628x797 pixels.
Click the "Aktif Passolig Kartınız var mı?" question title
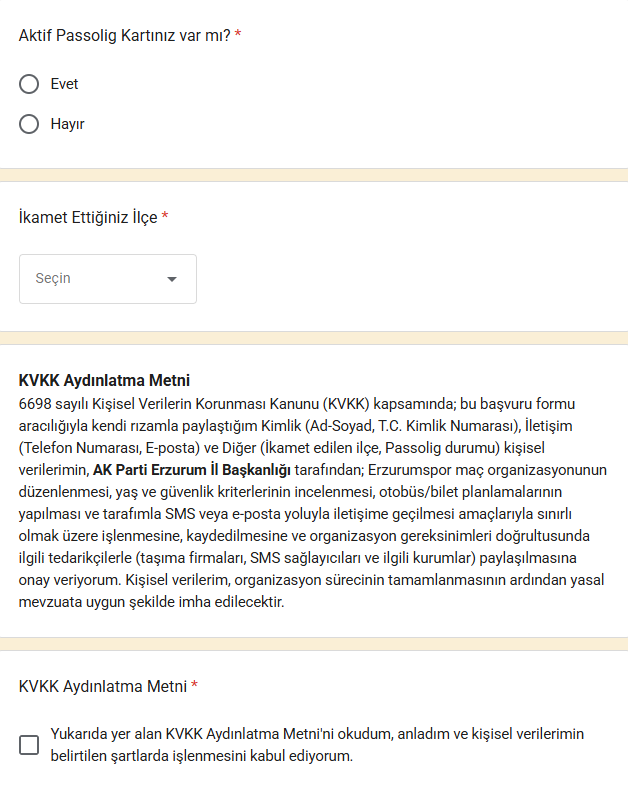[124, 35]
